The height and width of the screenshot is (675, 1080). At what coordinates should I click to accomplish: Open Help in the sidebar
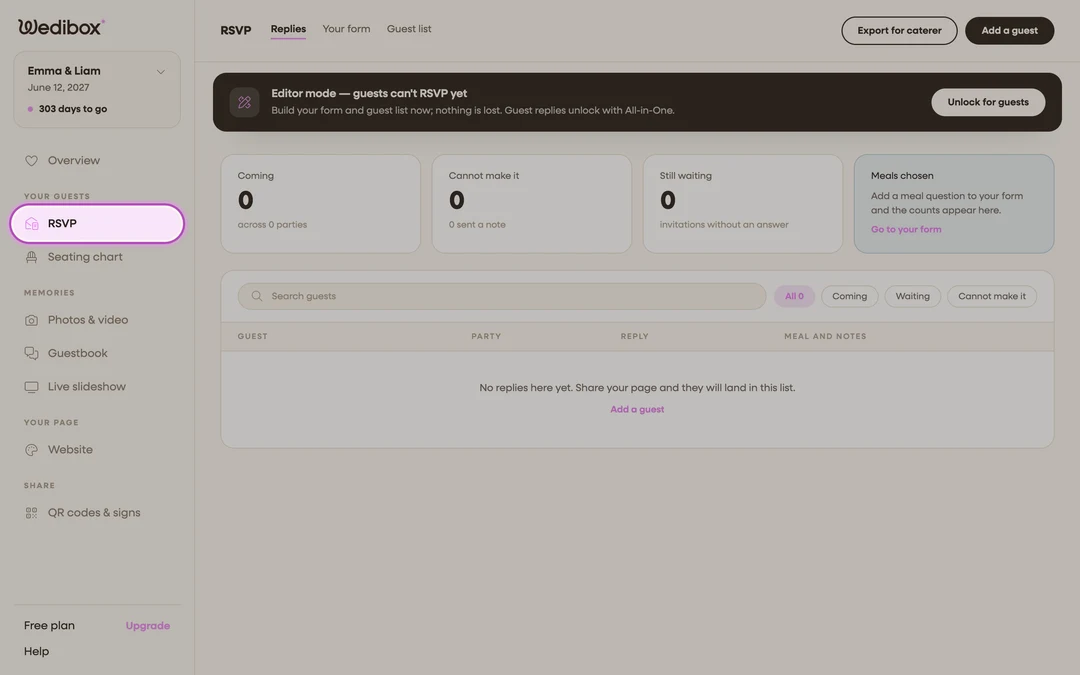click(x=36, y=652)
